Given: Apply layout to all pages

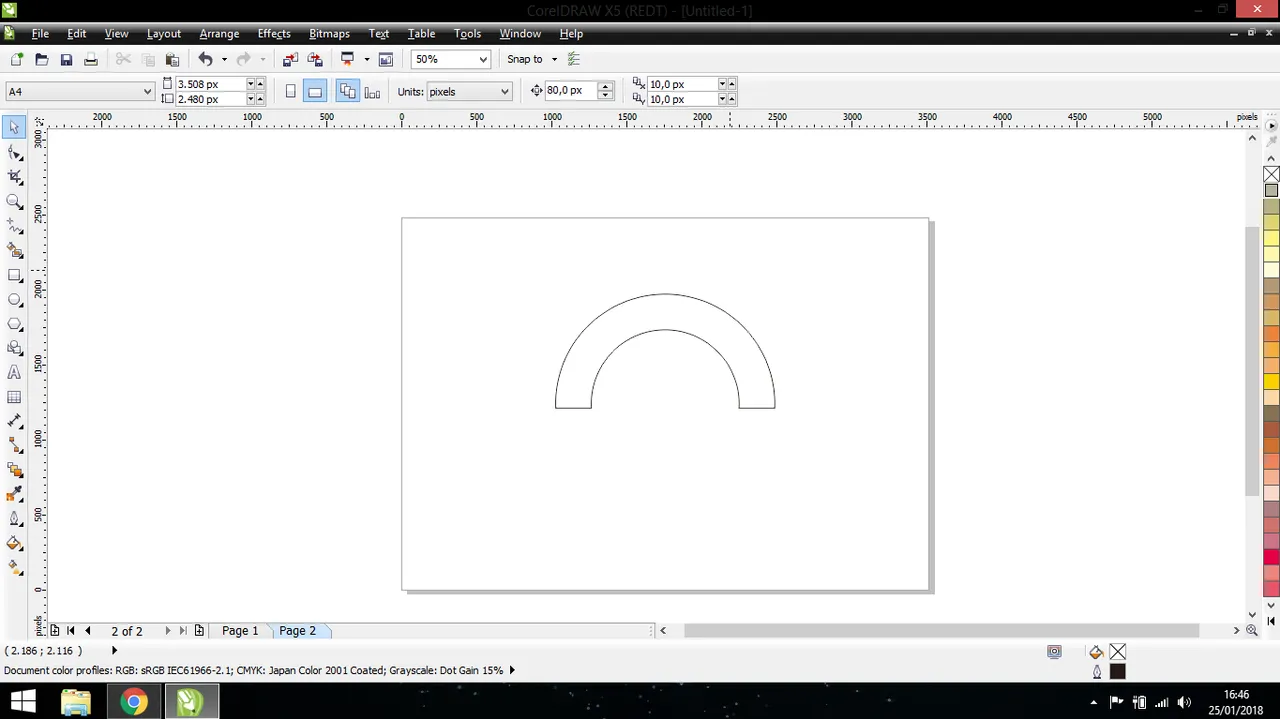Looking at the screenshot, I should coord(347,91).
